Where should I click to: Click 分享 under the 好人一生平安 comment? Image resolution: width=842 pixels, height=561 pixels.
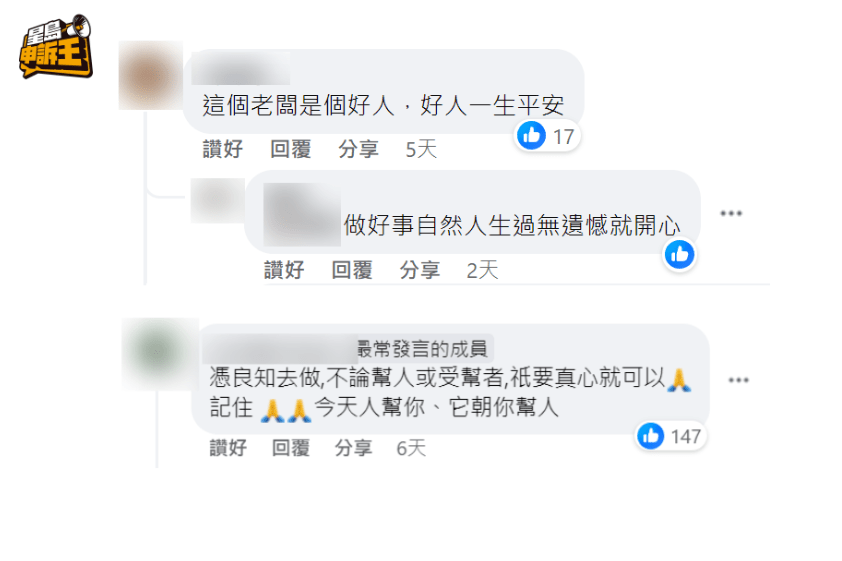359,149
